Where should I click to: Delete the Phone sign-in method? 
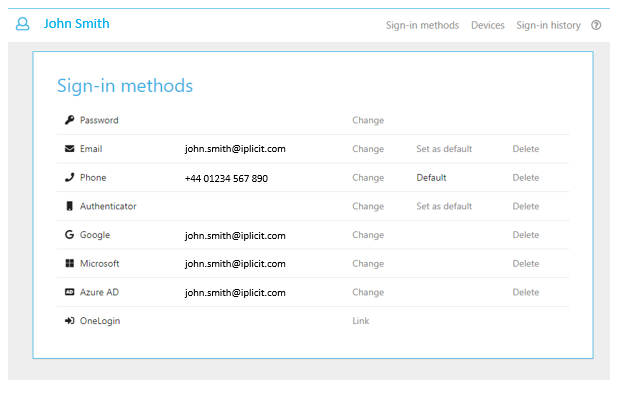click(x=526, y=177)
